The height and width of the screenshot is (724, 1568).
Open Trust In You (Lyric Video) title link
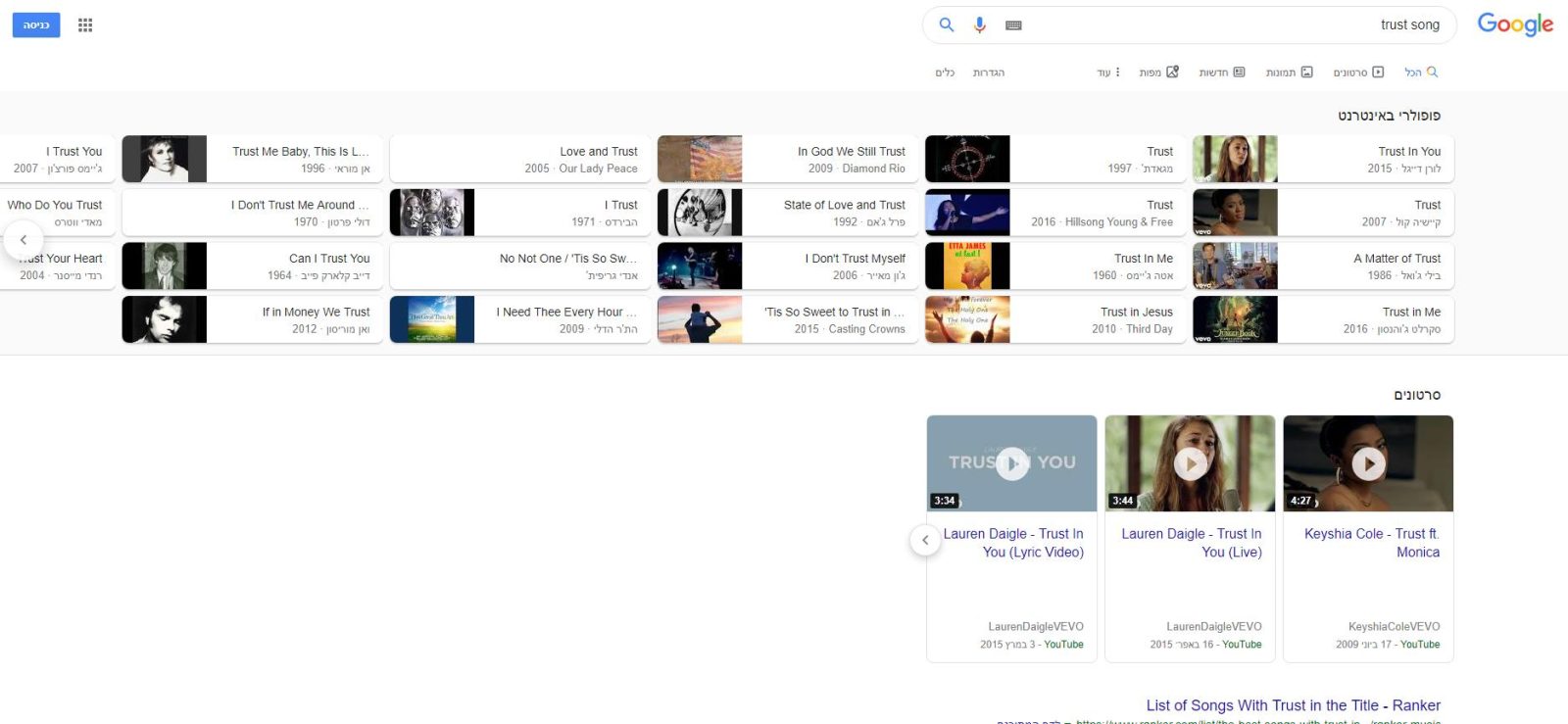pos(1013,543)
